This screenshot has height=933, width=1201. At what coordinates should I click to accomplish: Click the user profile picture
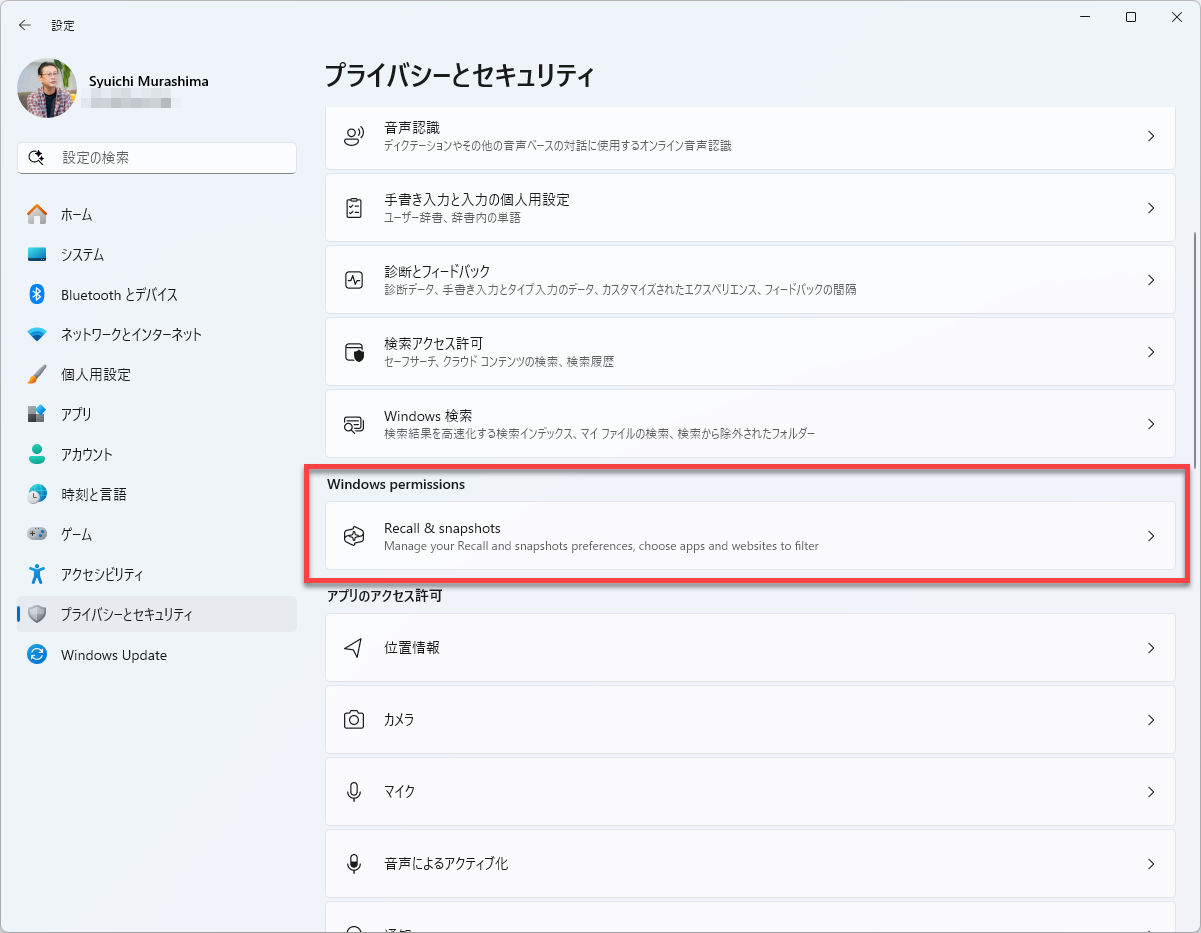pos(47,88)
